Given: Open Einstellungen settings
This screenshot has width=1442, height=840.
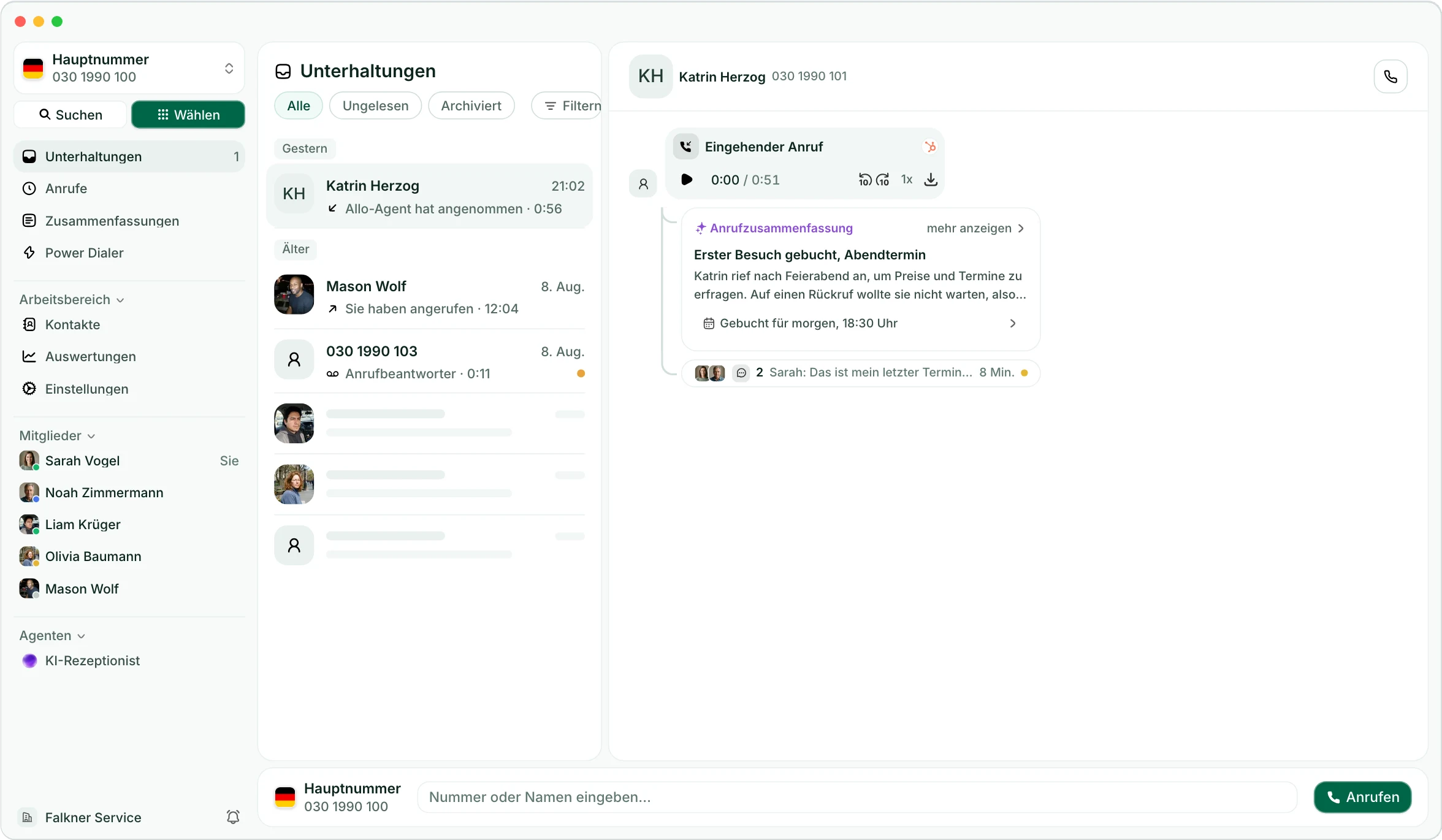Looking at the screenshot, I should (x=129, y=389).
